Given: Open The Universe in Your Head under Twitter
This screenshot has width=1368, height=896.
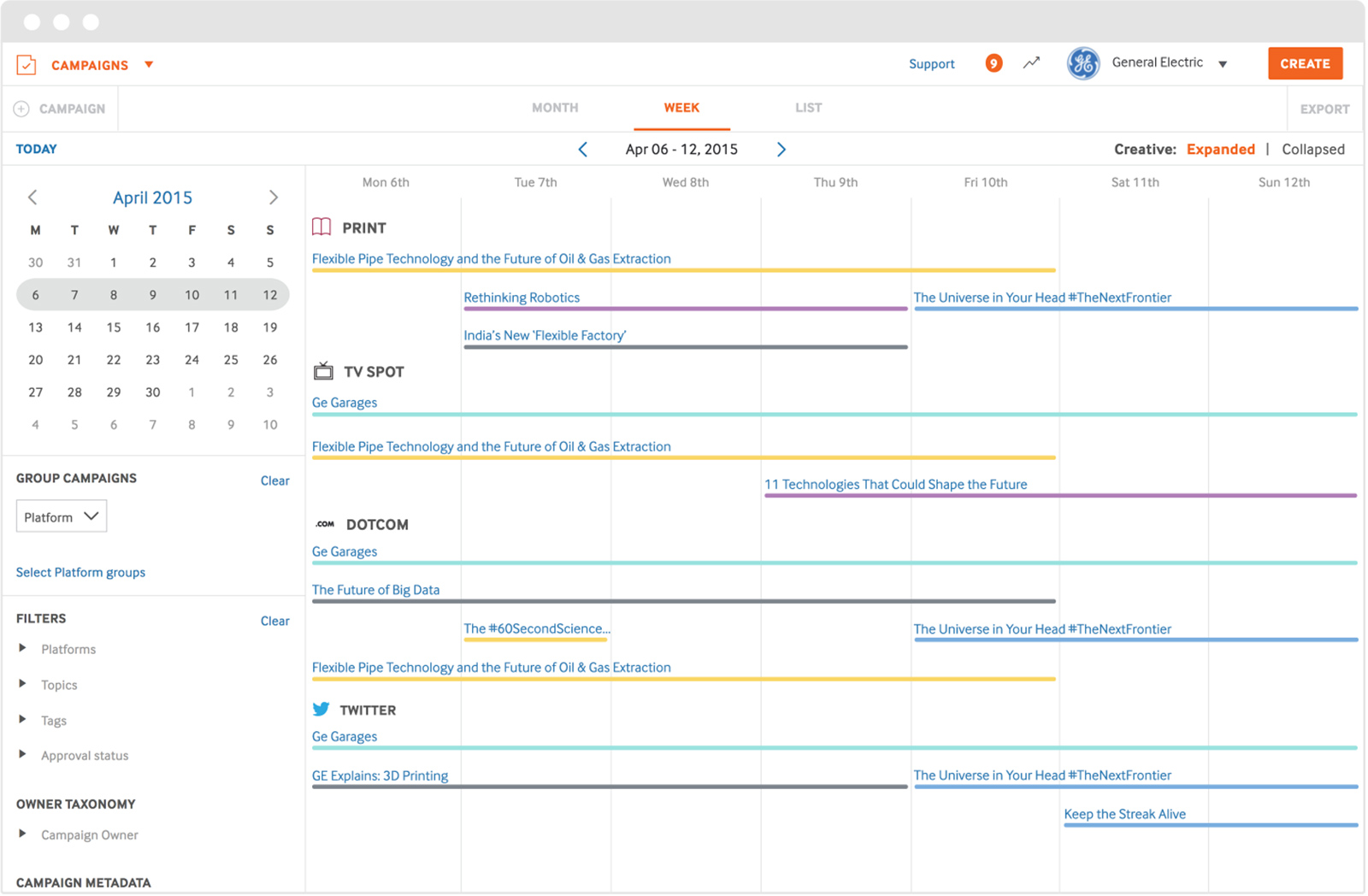Looking at the screenshot, I should click(x=1042, y=775).
